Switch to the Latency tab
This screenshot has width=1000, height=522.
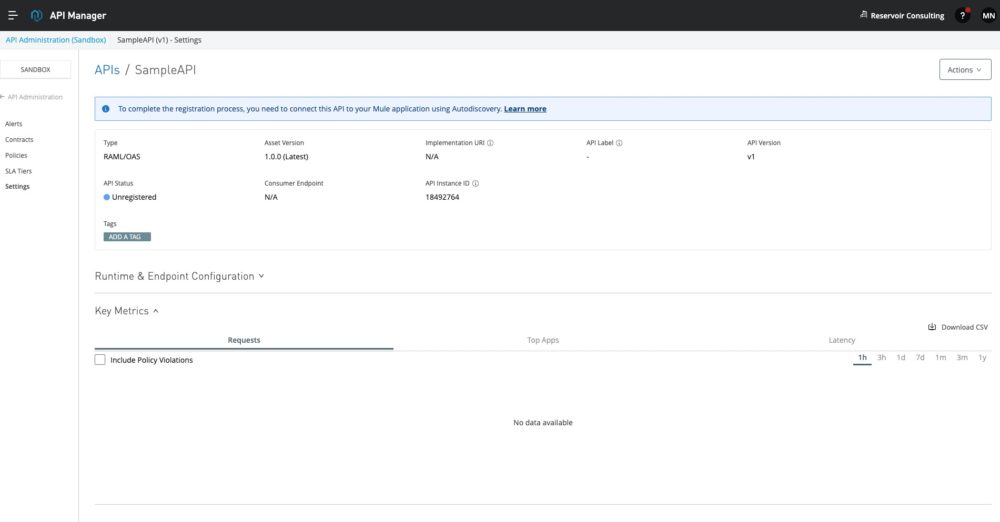842,340
